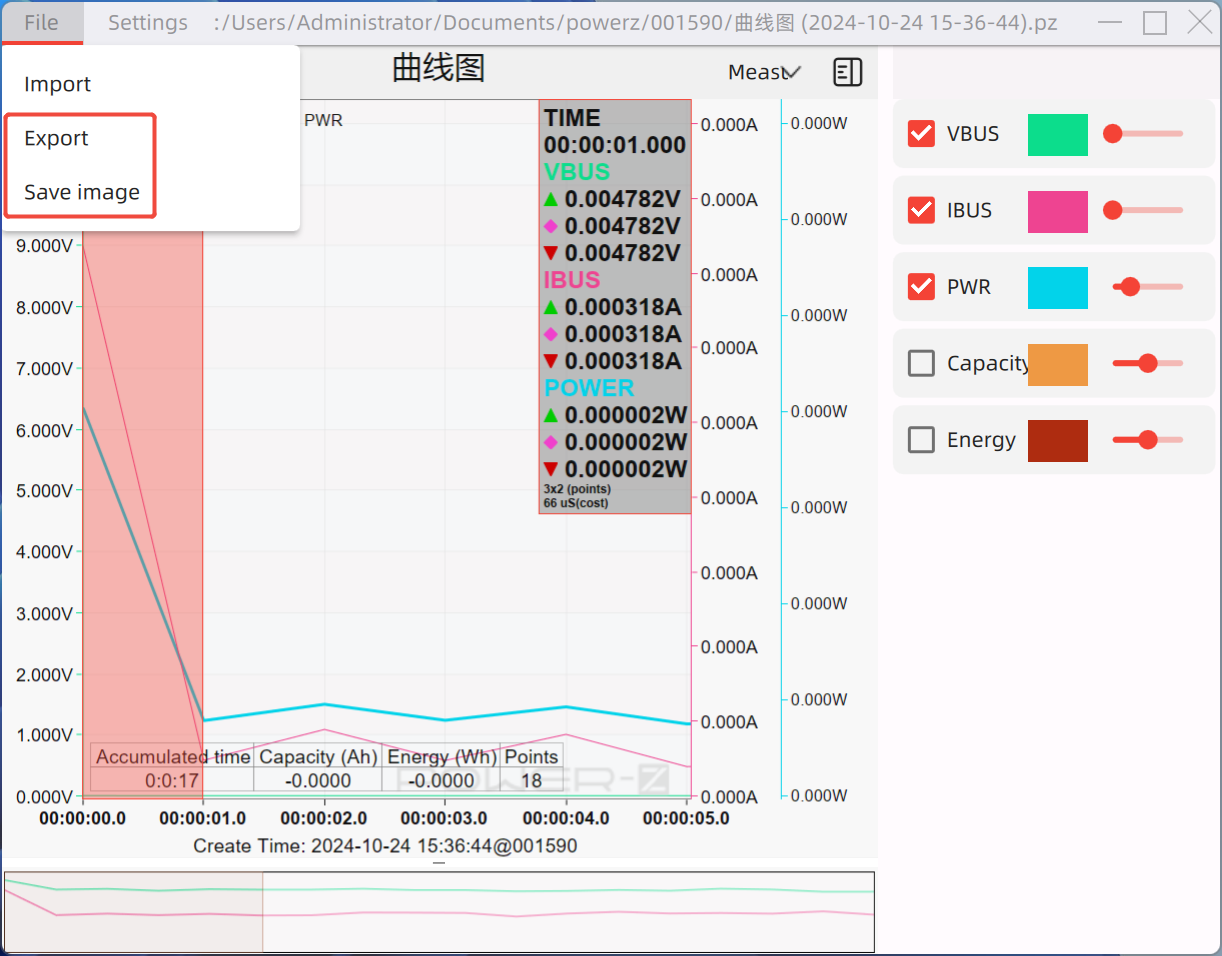1222x956 pixels.
Task: Open the cyan PWR color swatch
Action: (1057, 287)
